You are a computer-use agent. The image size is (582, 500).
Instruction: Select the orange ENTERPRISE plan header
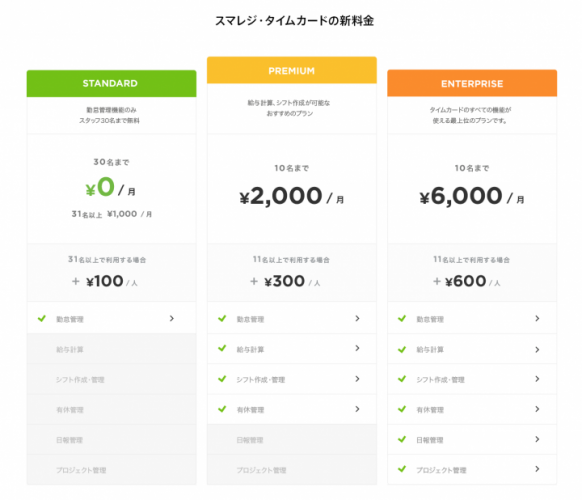tap(472, 83)
